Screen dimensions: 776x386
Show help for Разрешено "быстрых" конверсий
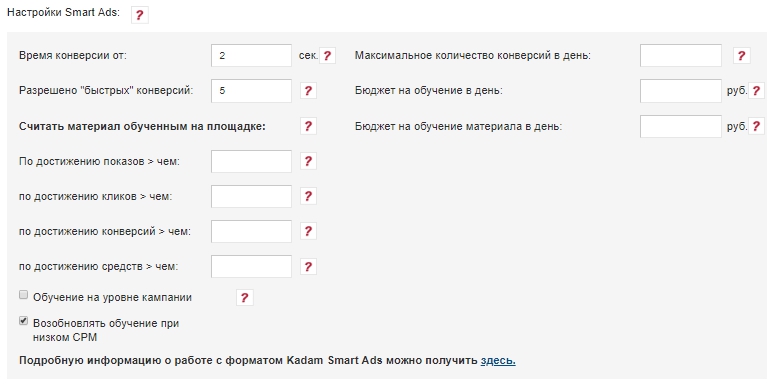tap(308, 91)
